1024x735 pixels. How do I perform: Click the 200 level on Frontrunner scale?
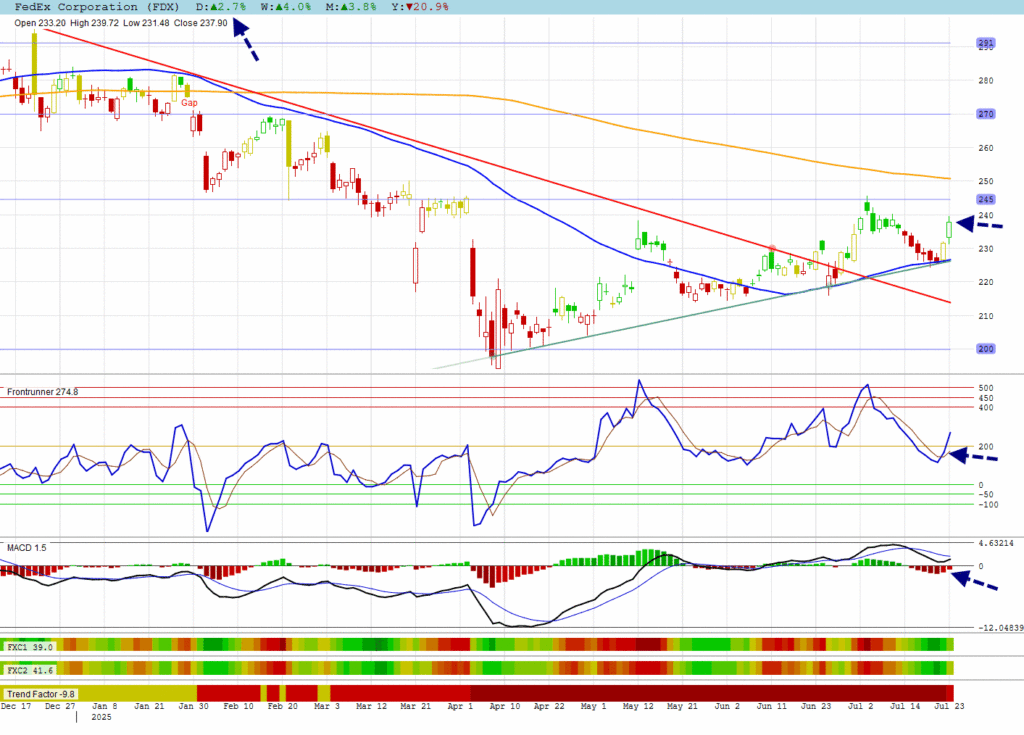click(x=985, y=447)
